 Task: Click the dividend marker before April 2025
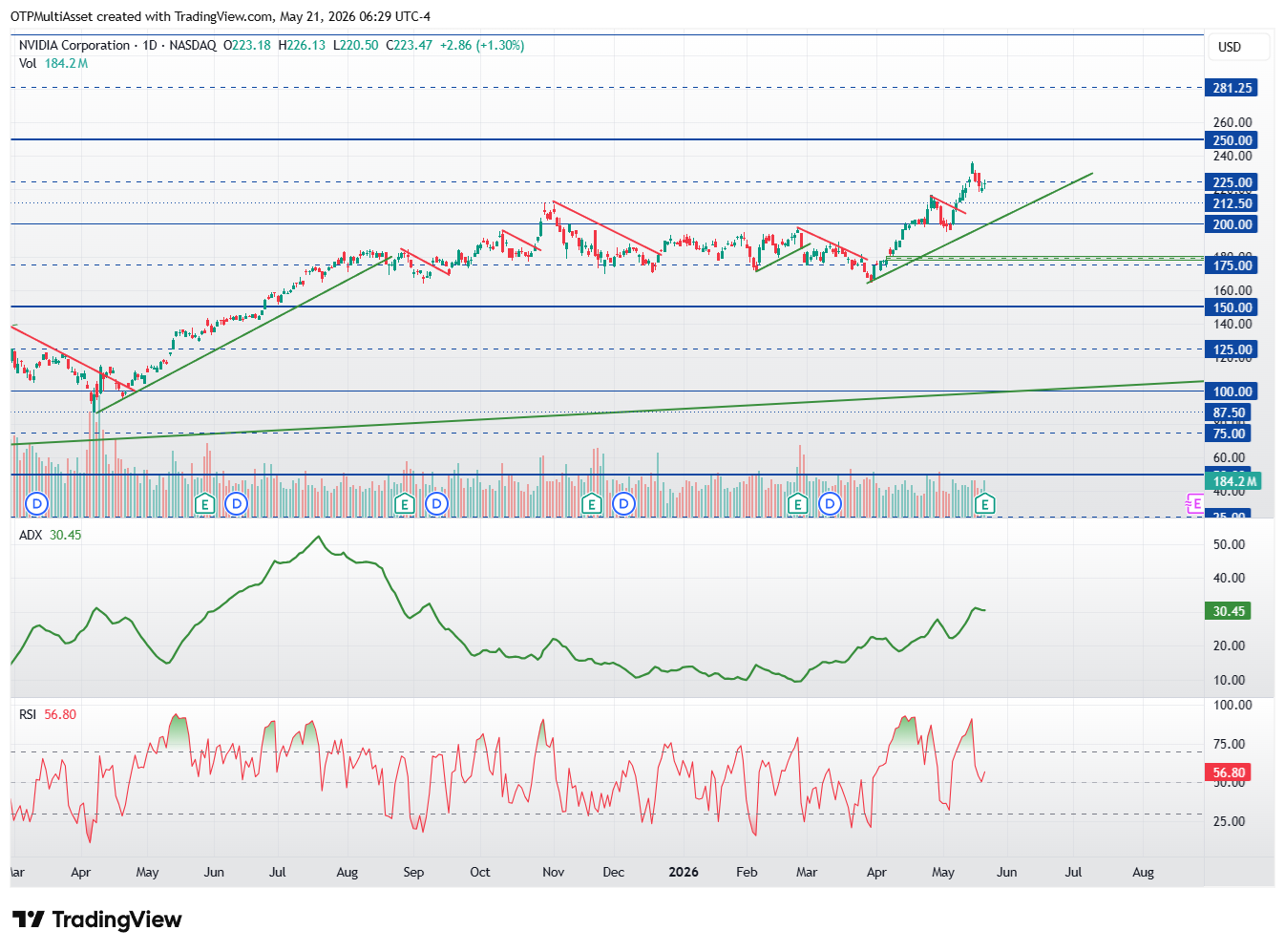click(x=37, y=503)
